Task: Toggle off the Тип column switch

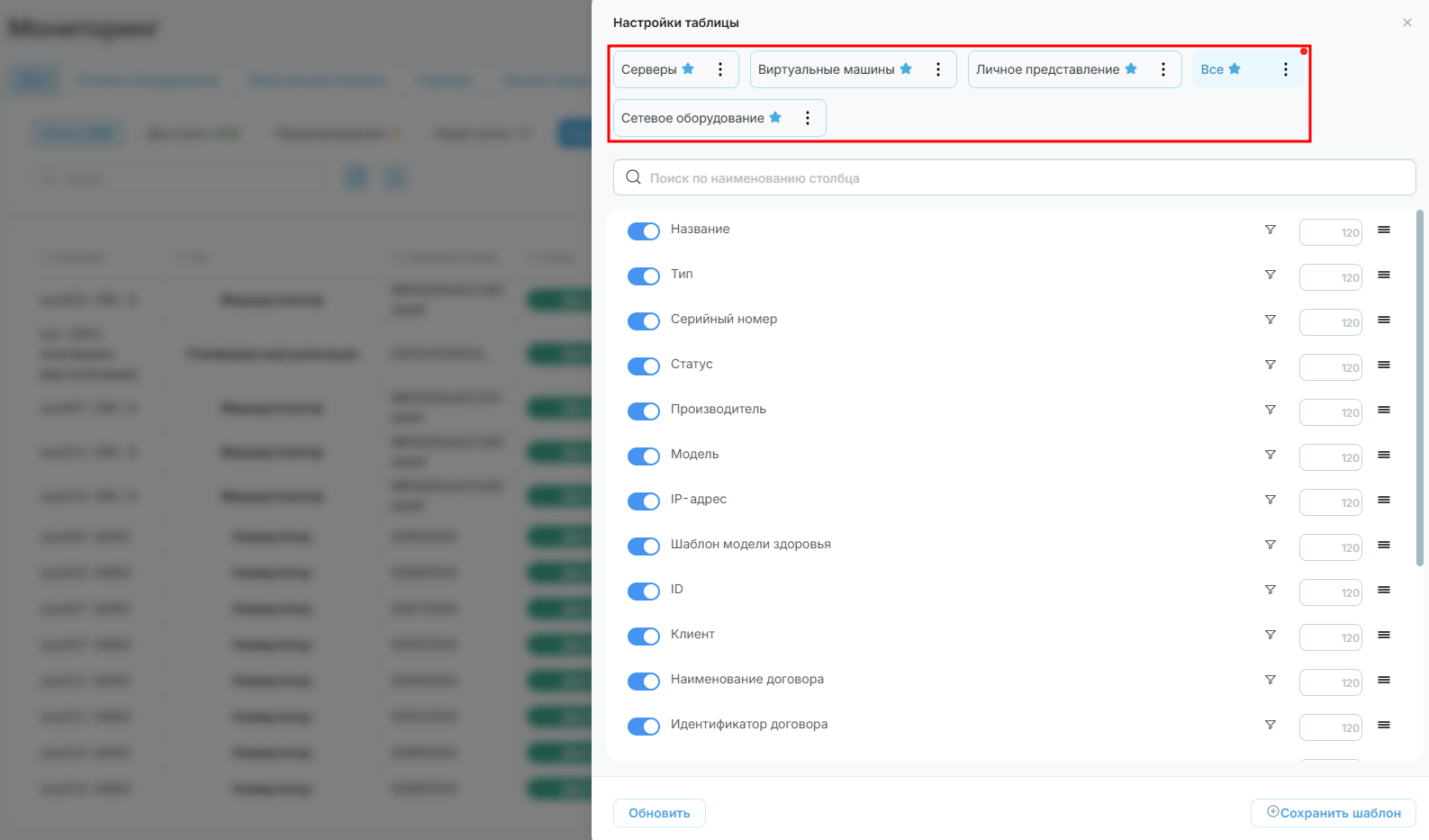Action: (x=644, y=276)
